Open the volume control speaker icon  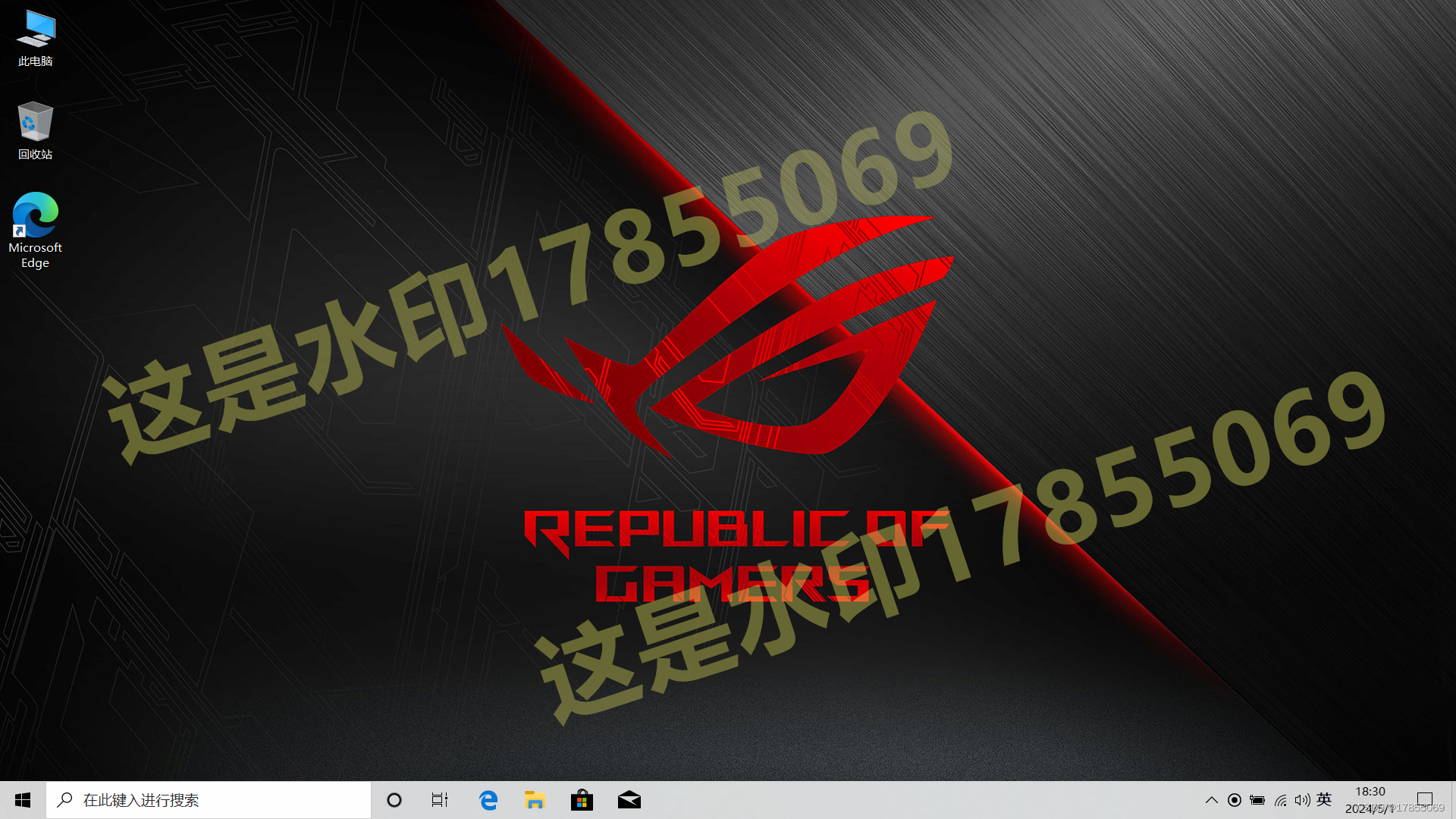coord(1303,800)
